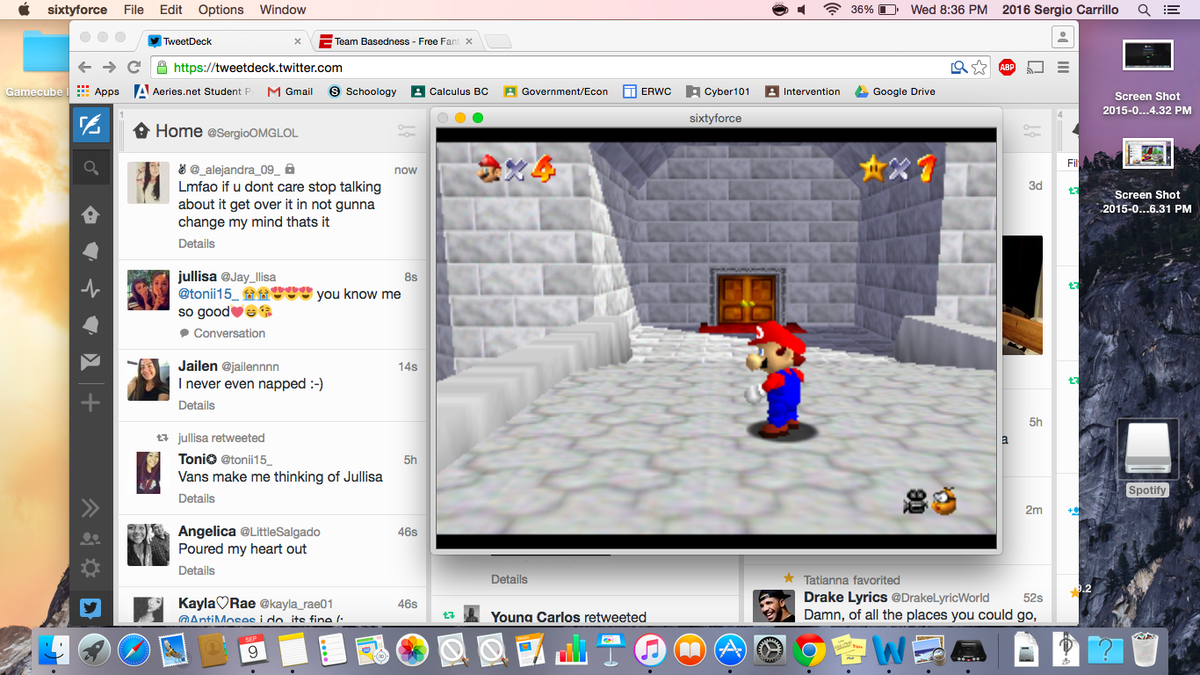Go back with Chrome back arrow

[x=85, y=67]
